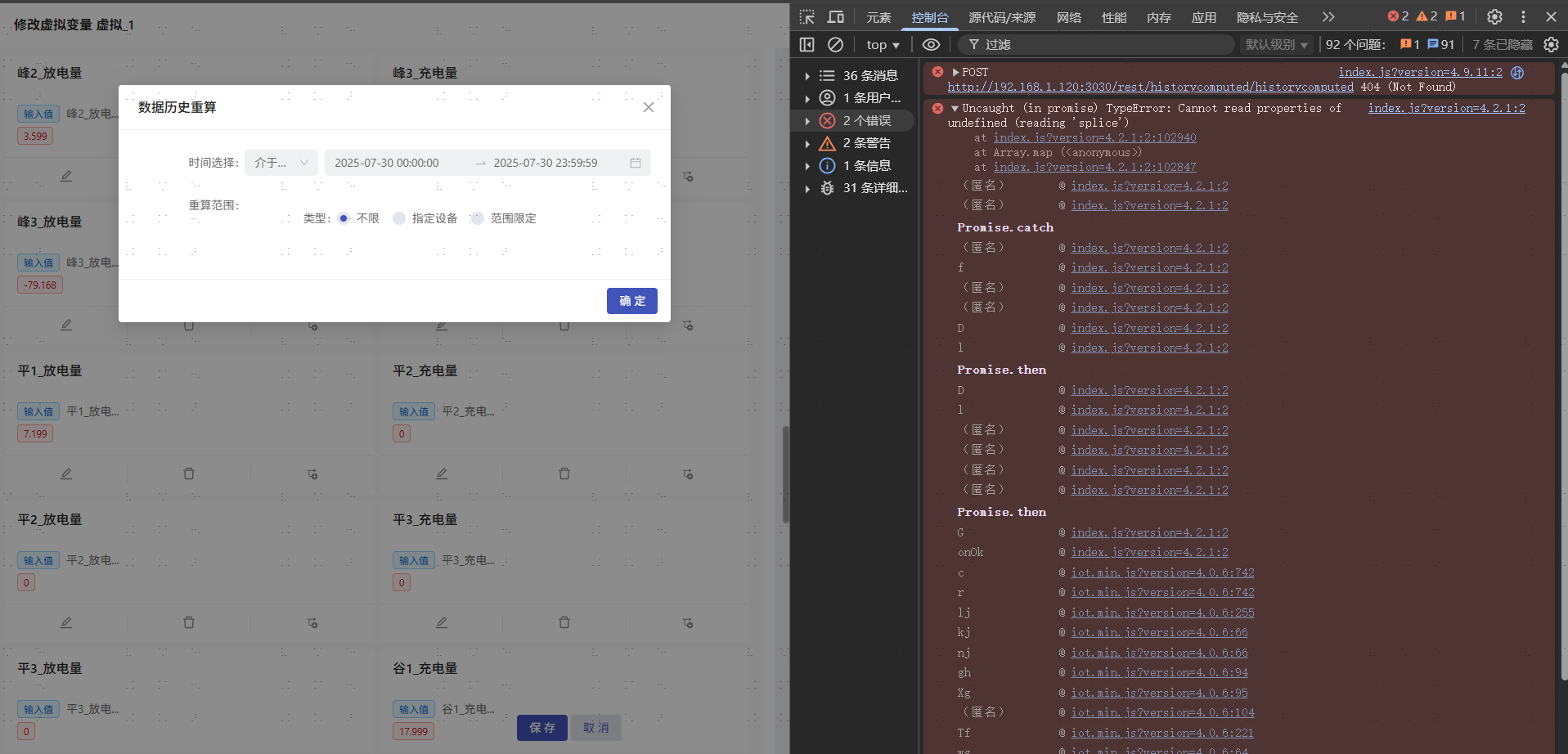
Task: Open the index.js?version=4.9.11:2 source link
Action: coord(1420,72)
